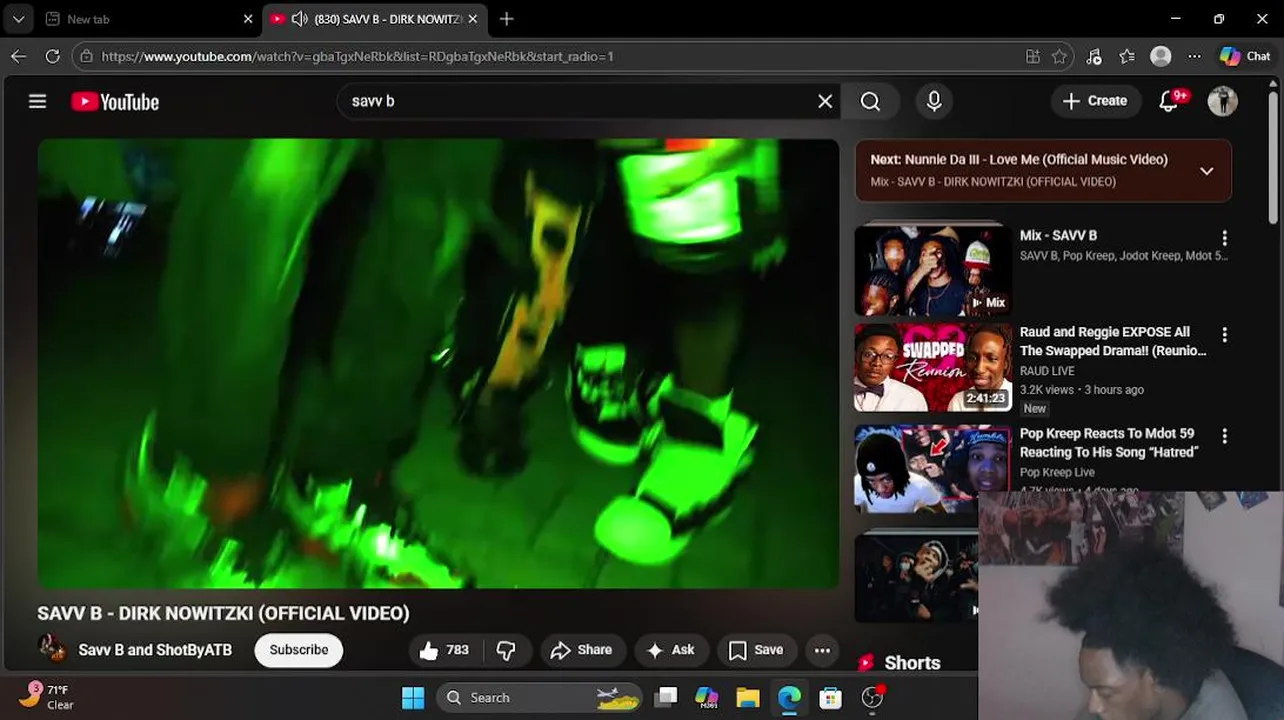1284x720 pixels.
Task: Open the RAUD LIVE channel name
Action: point(1047,371)
